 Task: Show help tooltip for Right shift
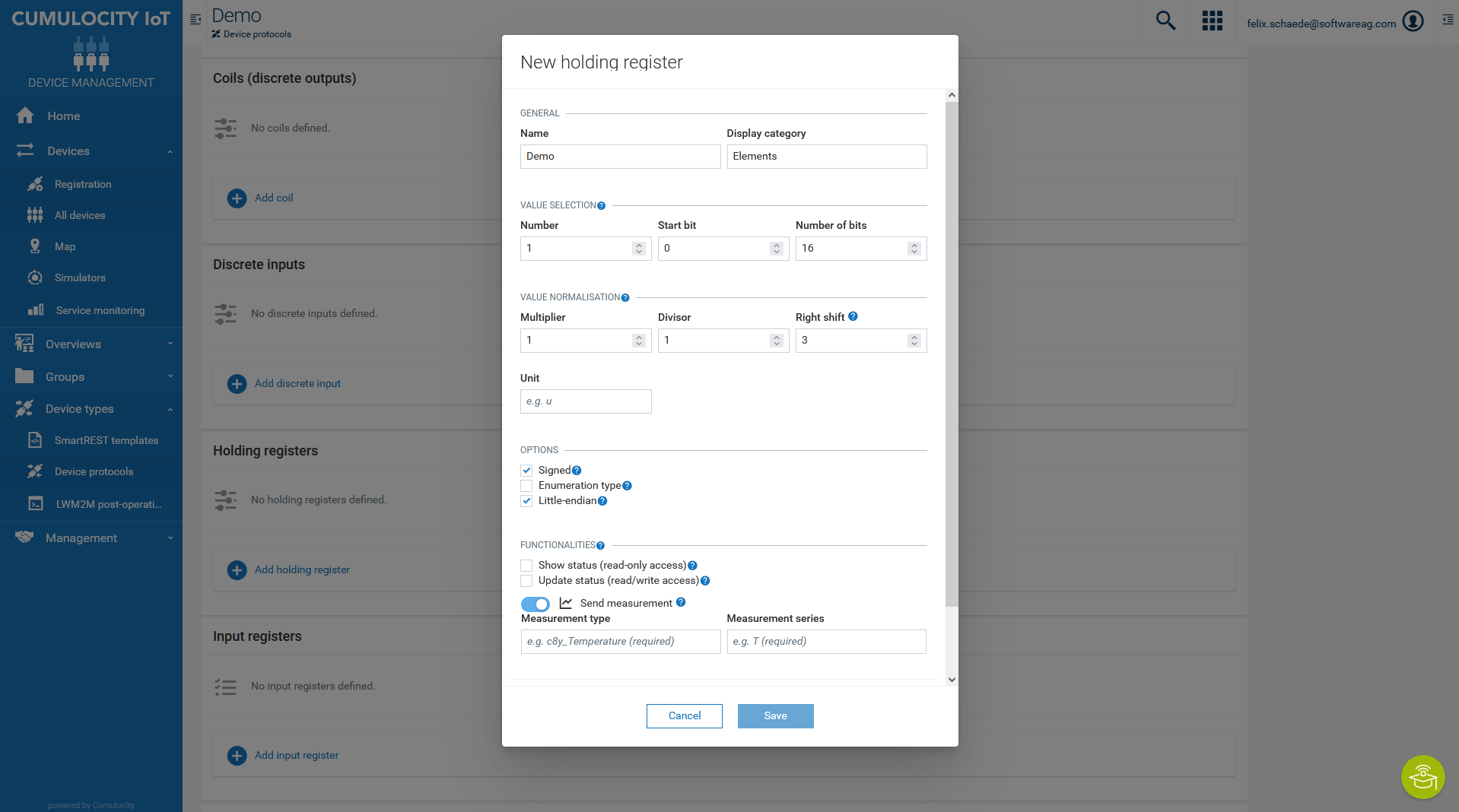click(x=853, y=316)
